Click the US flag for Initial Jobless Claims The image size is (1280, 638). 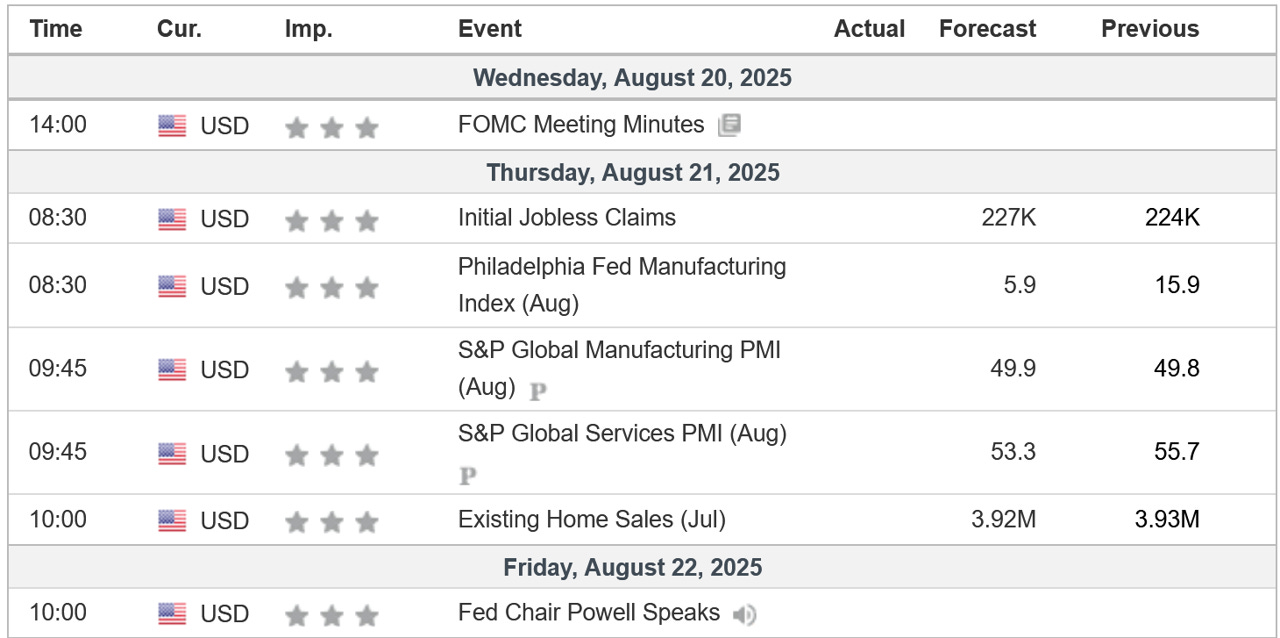(x=172, y=219)
